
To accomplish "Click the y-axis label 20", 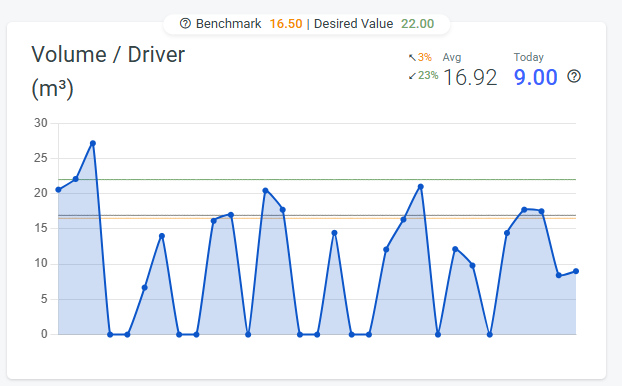I will (x=40, y=193).
